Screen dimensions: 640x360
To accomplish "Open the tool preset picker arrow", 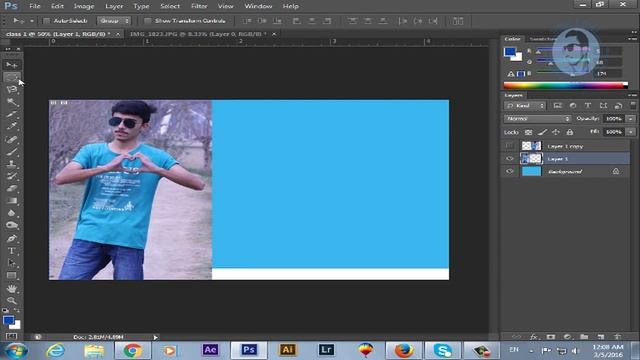I will 32,21.
